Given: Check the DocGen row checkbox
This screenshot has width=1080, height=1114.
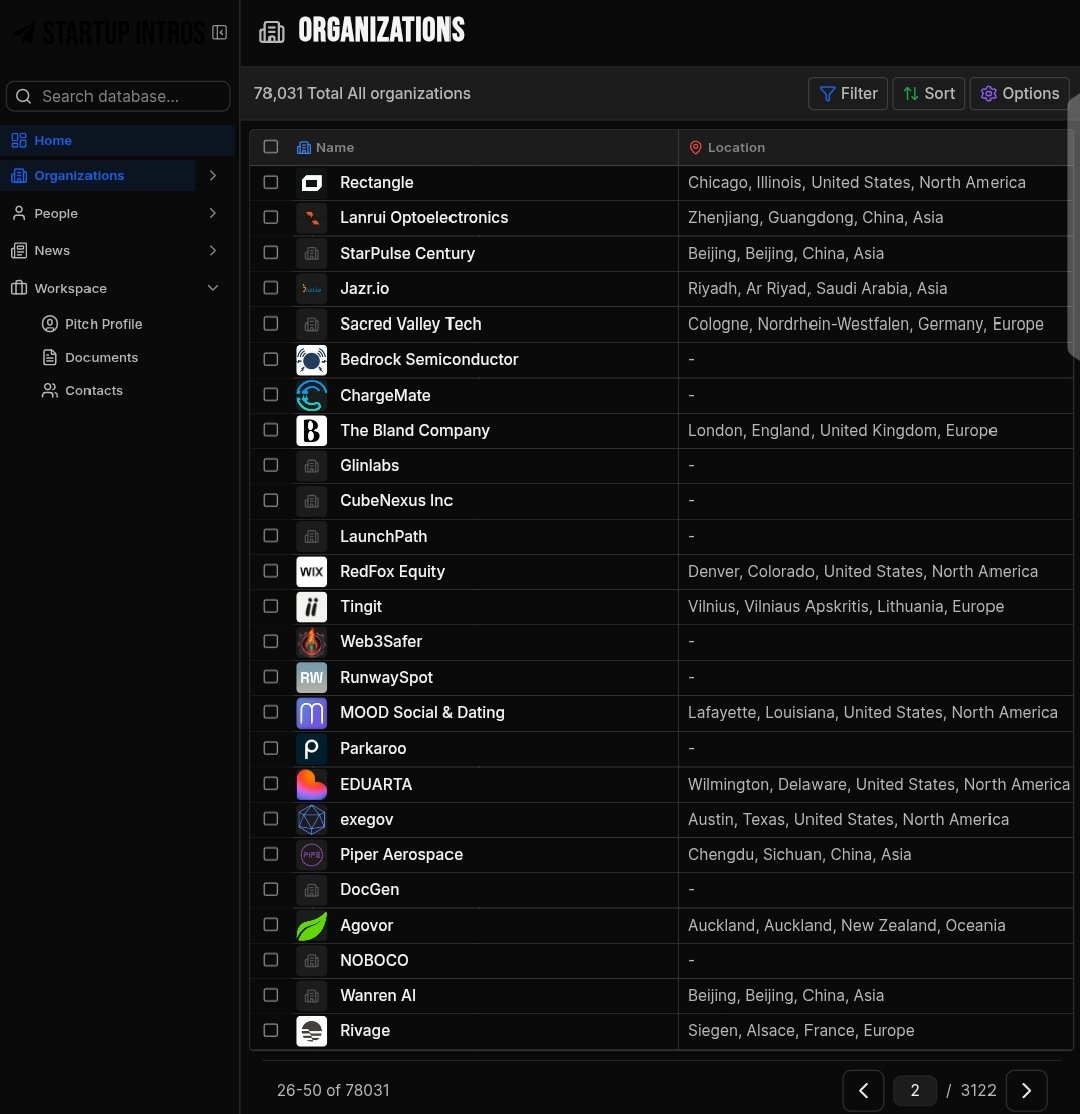Looking at the screenshot, I should [271, 889].
